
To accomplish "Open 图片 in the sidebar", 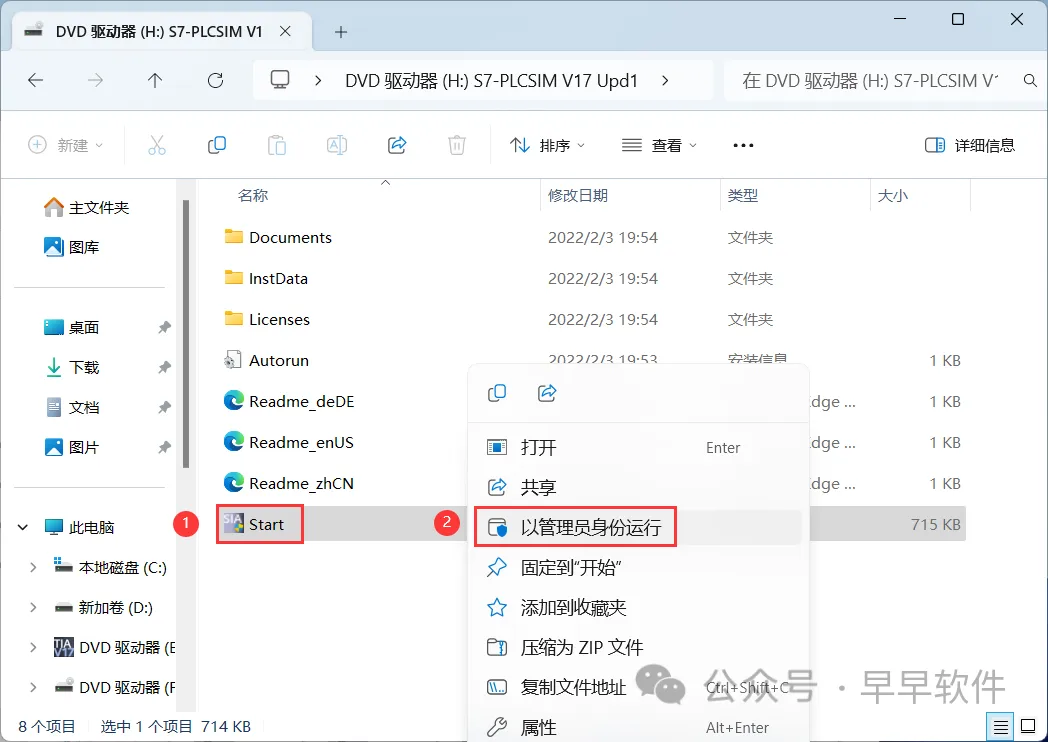I will point(72,447).
